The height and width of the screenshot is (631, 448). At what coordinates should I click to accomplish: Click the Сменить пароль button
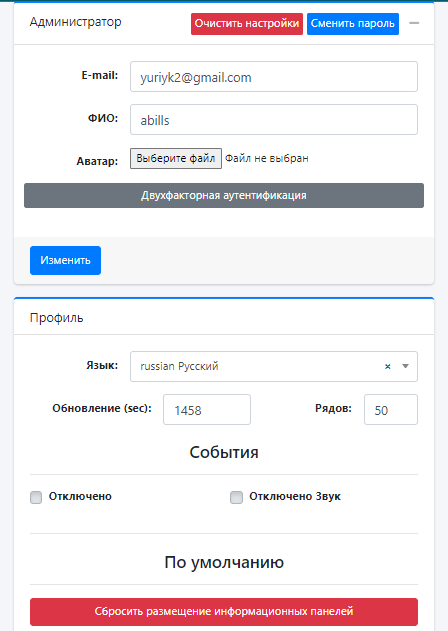pyautogui.click(x=353, y=24)
